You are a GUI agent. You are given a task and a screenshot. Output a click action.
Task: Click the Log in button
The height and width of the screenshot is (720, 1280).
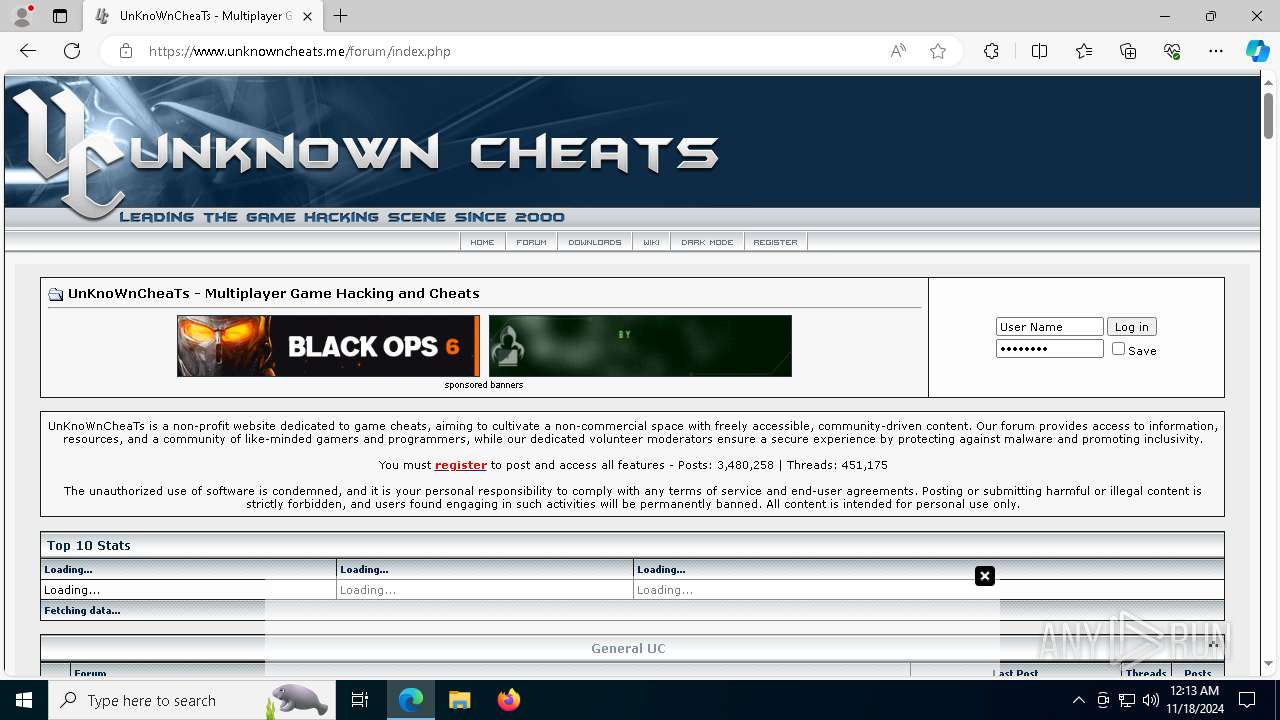click(1131, 327)
